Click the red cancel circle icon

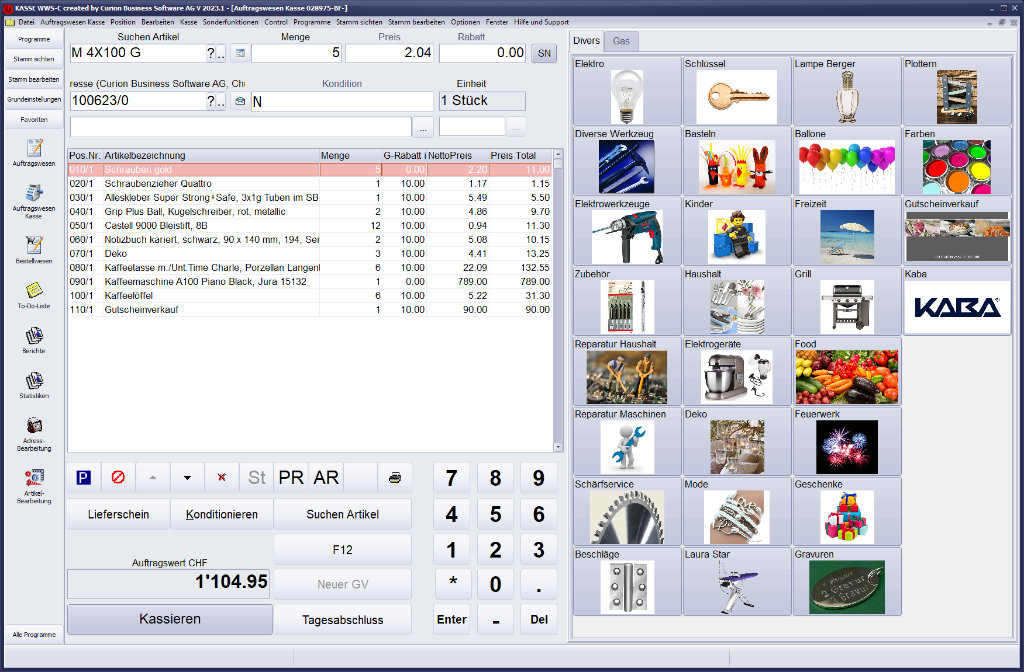pos(118,478)
